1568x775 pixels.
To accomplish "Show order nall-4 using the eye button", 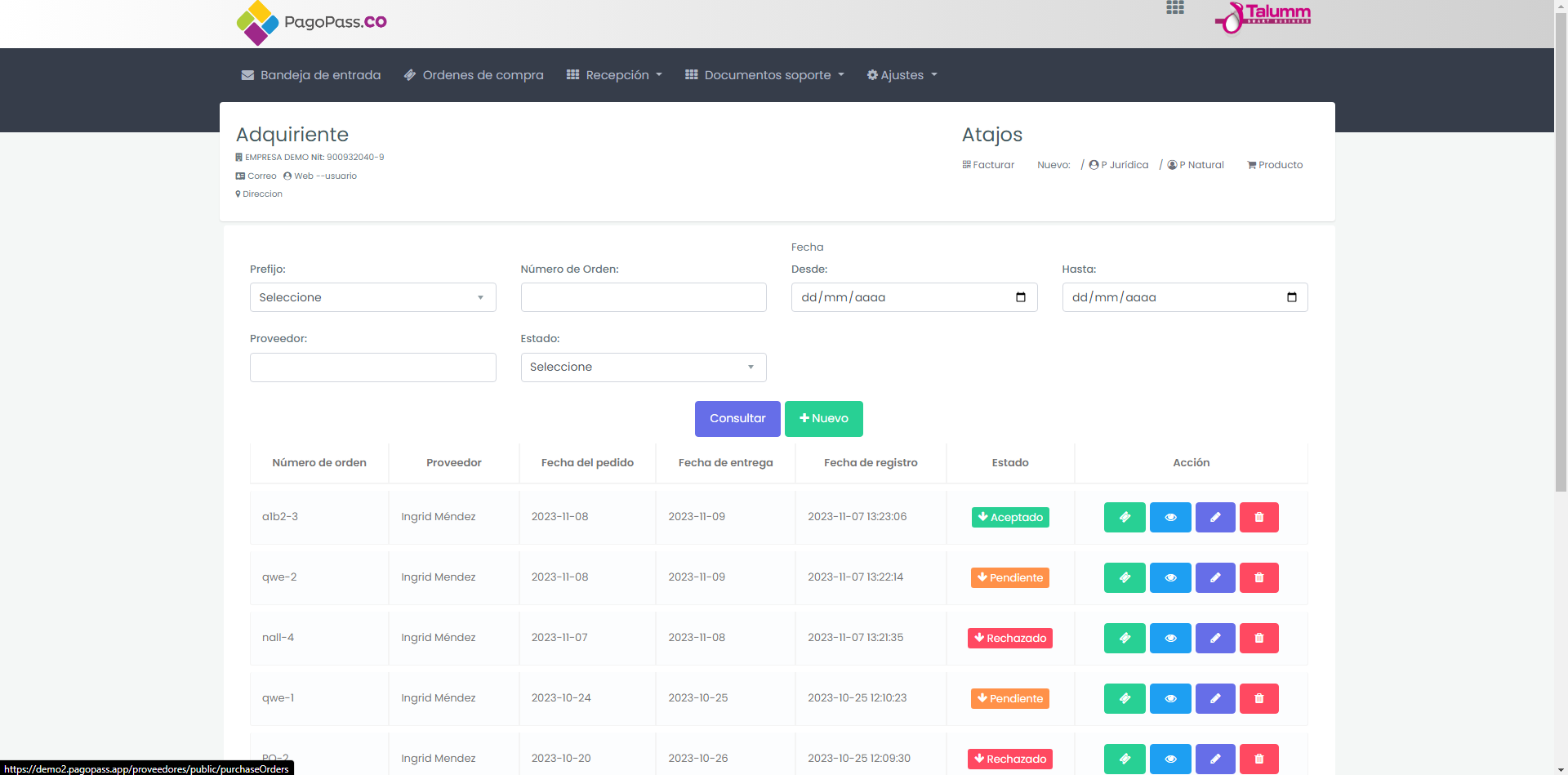I will [x=1170, y=638].
